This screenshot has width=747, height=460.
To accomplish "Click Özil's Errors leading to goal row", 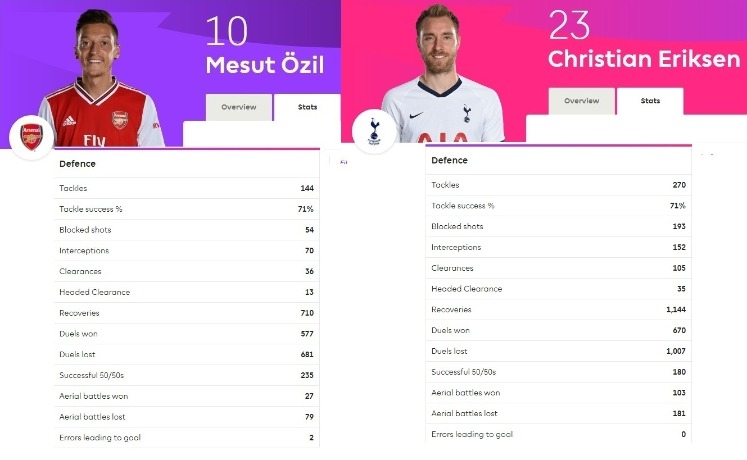I will (186, 438).
